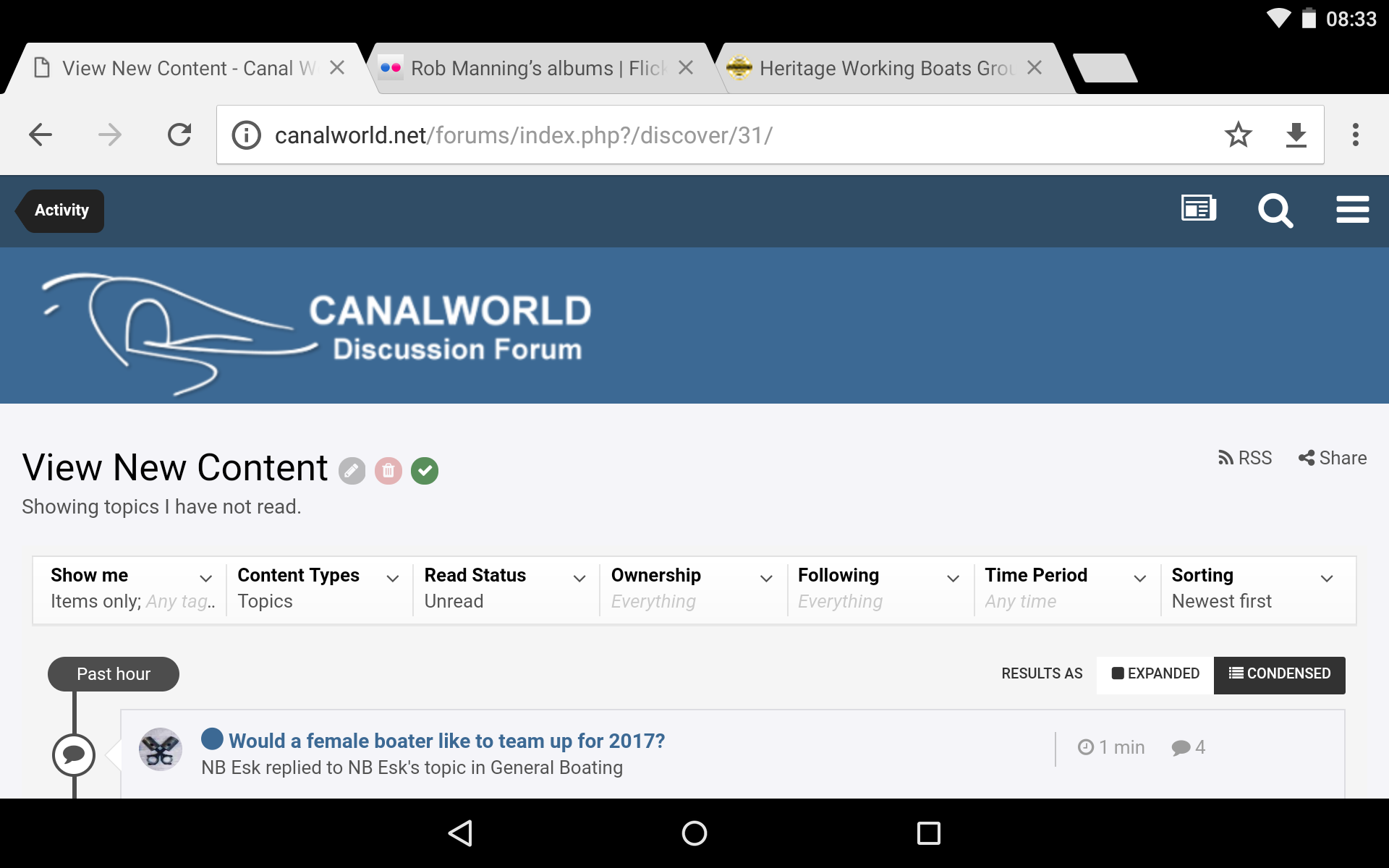
Task: Open Chrome three-dot overflow menu
Action: pos(1356,135)
